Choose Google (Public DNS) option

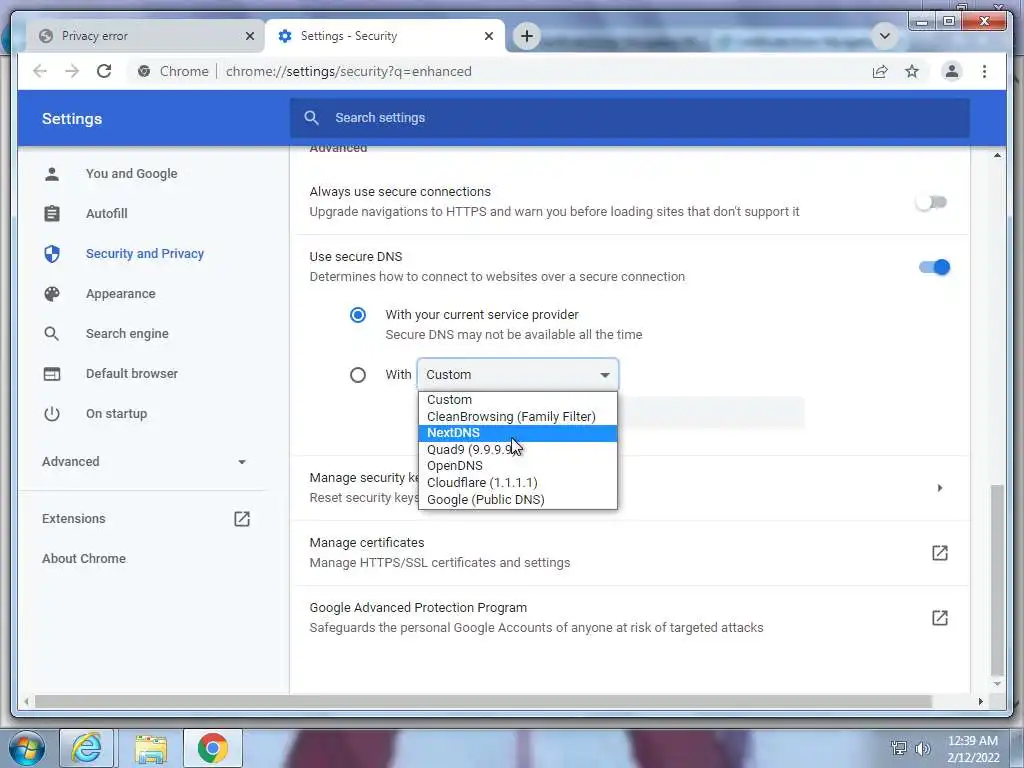[517, 500]
